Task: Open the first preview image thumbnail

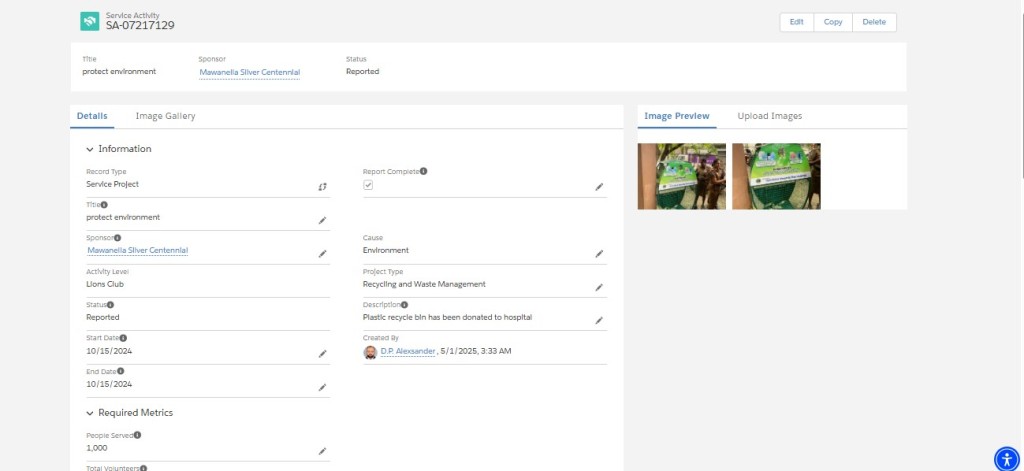Action: click(682, 176)
